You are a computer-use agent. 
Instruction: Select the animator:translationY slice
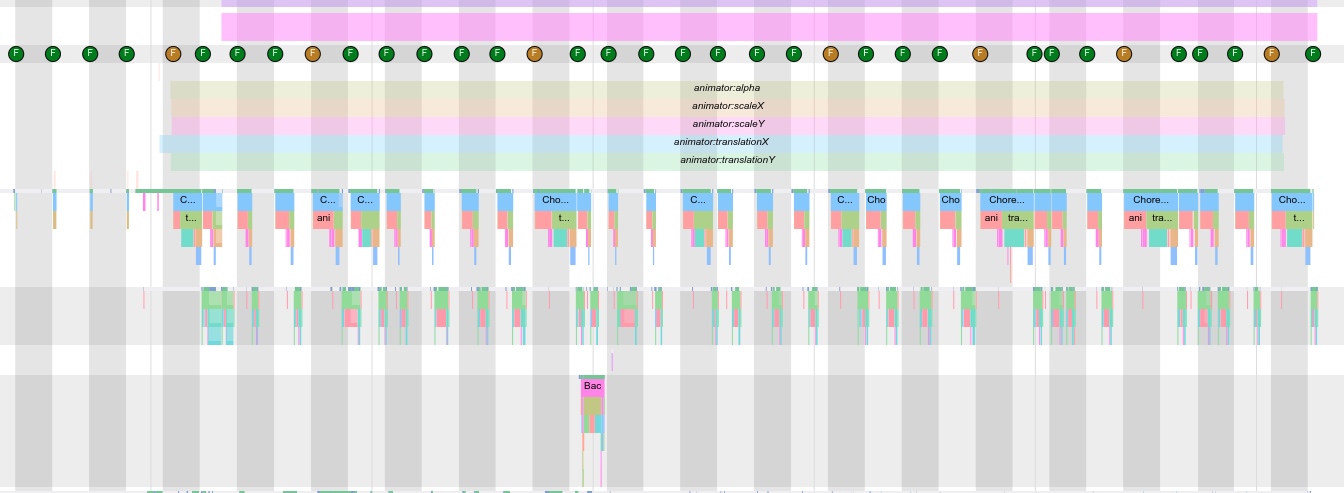pos(726,160)
